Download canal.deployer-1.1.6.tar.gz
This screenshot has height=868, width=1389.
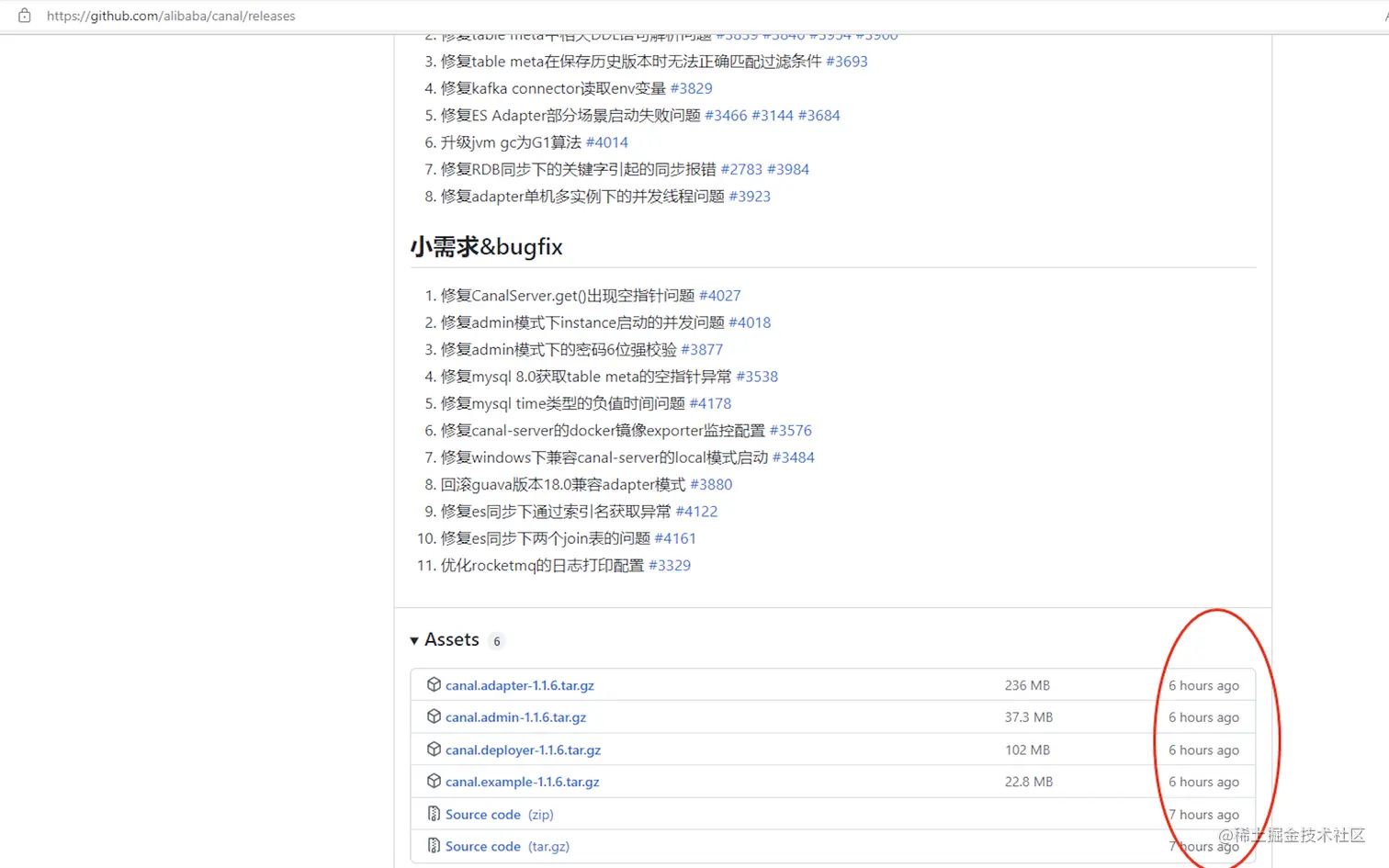click(523, 749)
